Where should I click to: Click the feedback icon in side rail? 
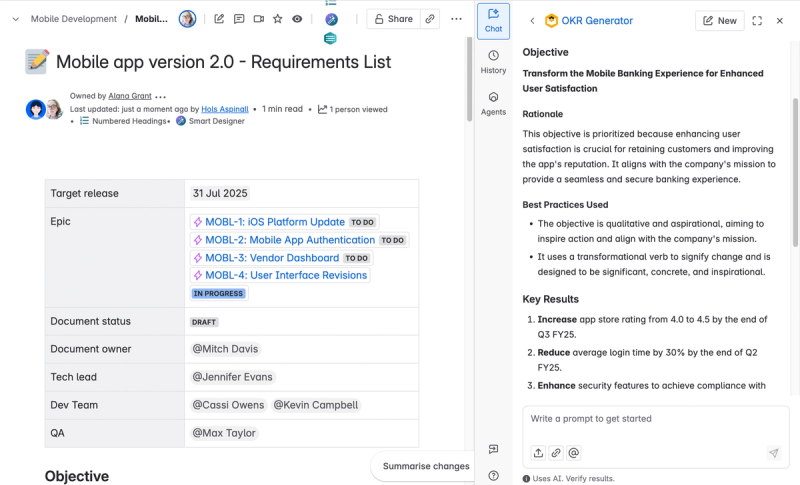(493, 449)
